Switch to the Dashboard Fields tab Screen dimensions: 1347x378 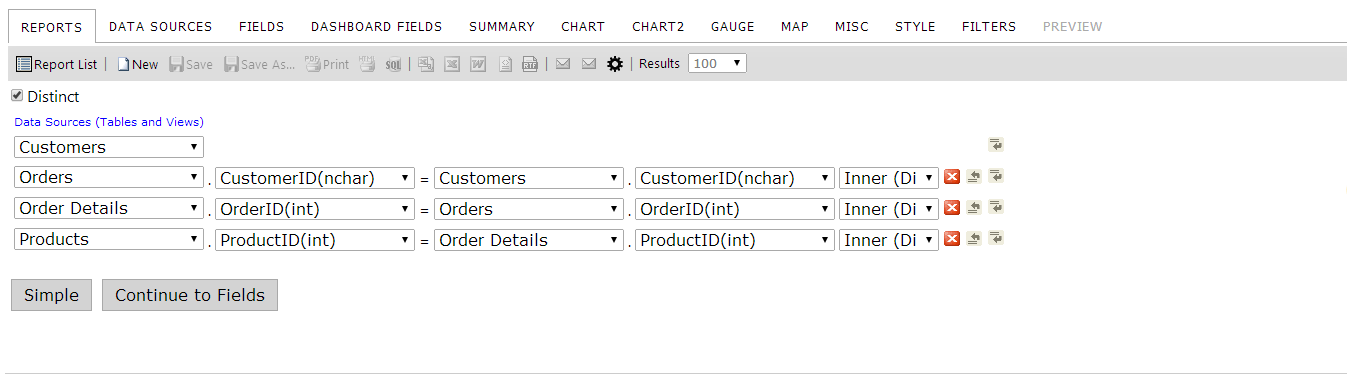tap(377, 27)
